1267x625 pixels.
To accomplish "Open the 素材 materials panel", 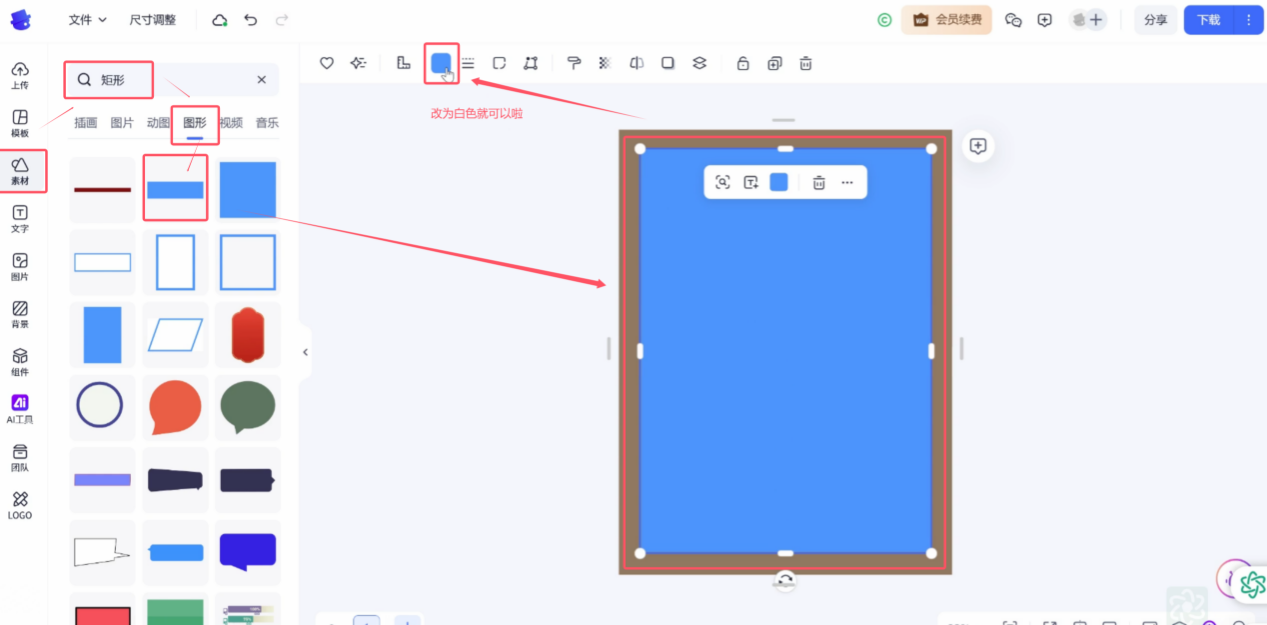I will pyautogui.click(x=20, y=171).
